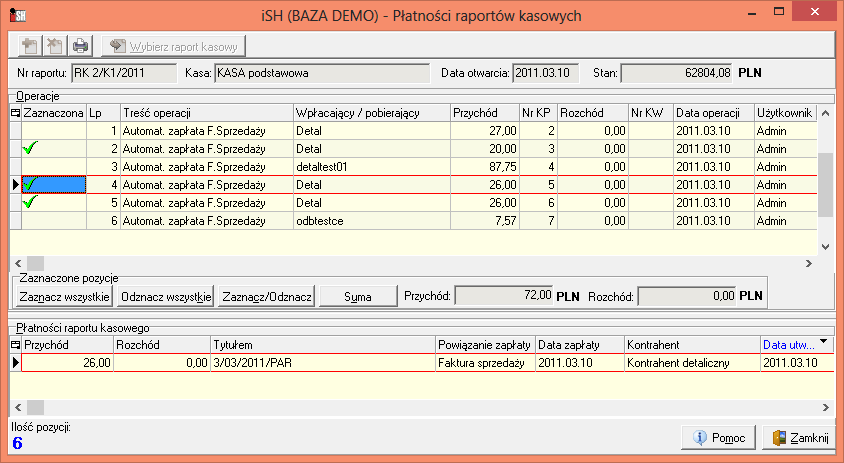Click Operacje horizontal scrollbar left arrow
The width and height of the screenshot is (844, 463).
pyautogui.click(x=18, y=263)
